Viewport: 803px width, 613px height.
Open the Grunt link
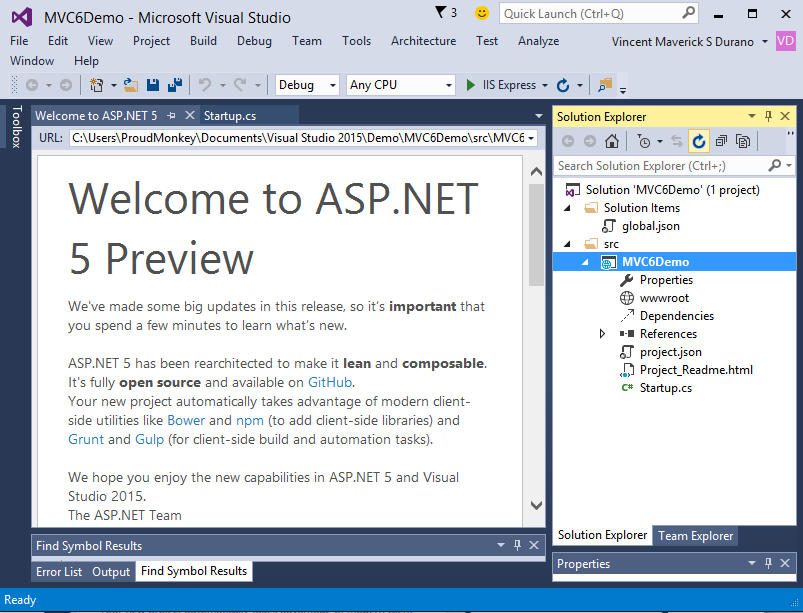tap(86, 439)
